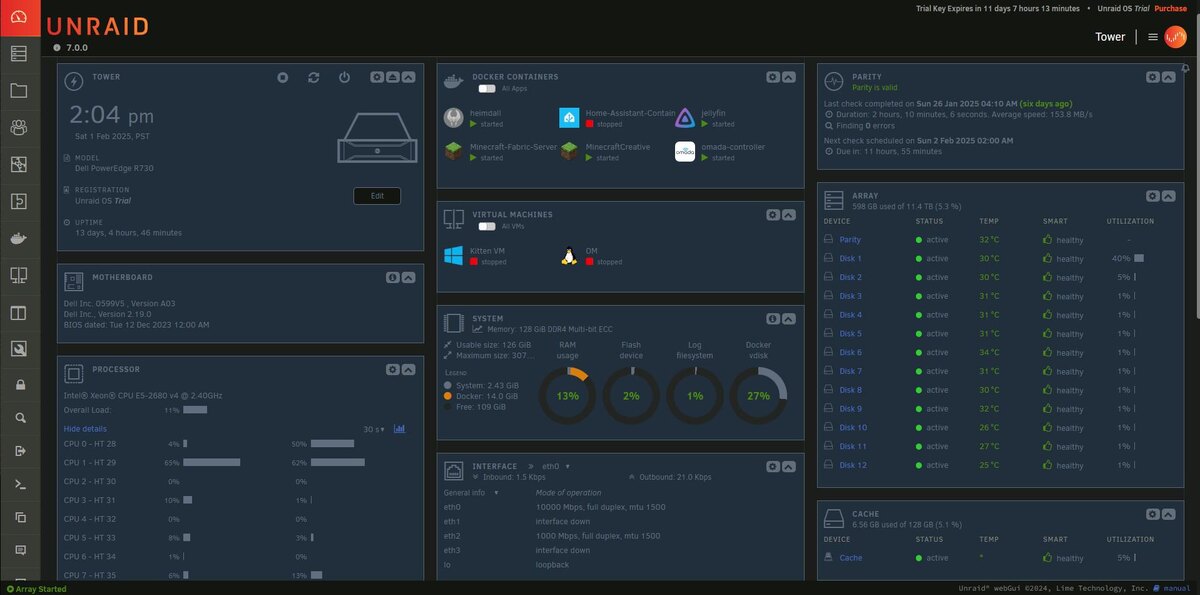
Task: Open the feedback speech bubble icon in sidebar
Action: click(x=20, y=550)
